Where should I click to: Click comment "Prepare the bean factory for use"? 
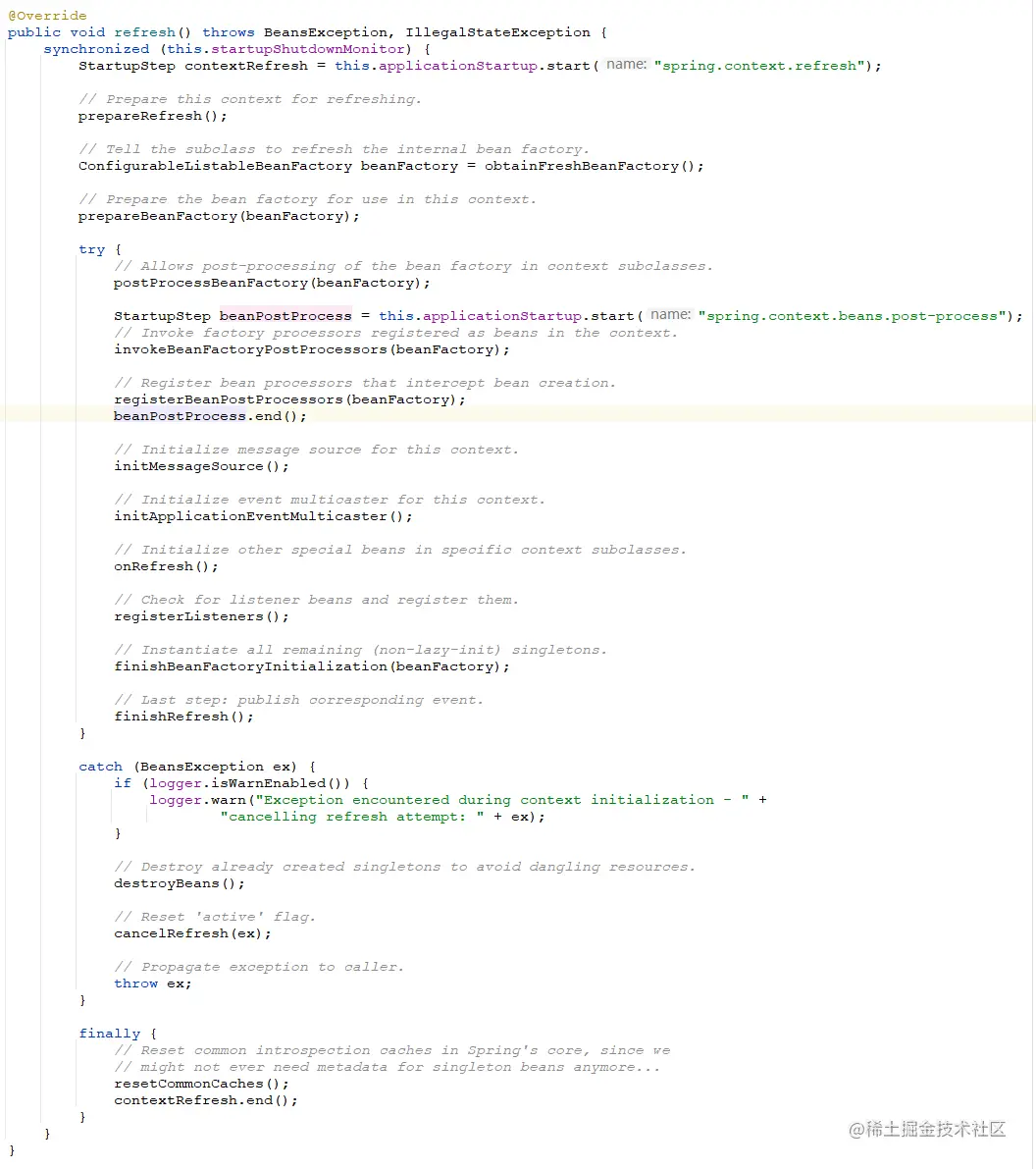[x=307, y=199]
